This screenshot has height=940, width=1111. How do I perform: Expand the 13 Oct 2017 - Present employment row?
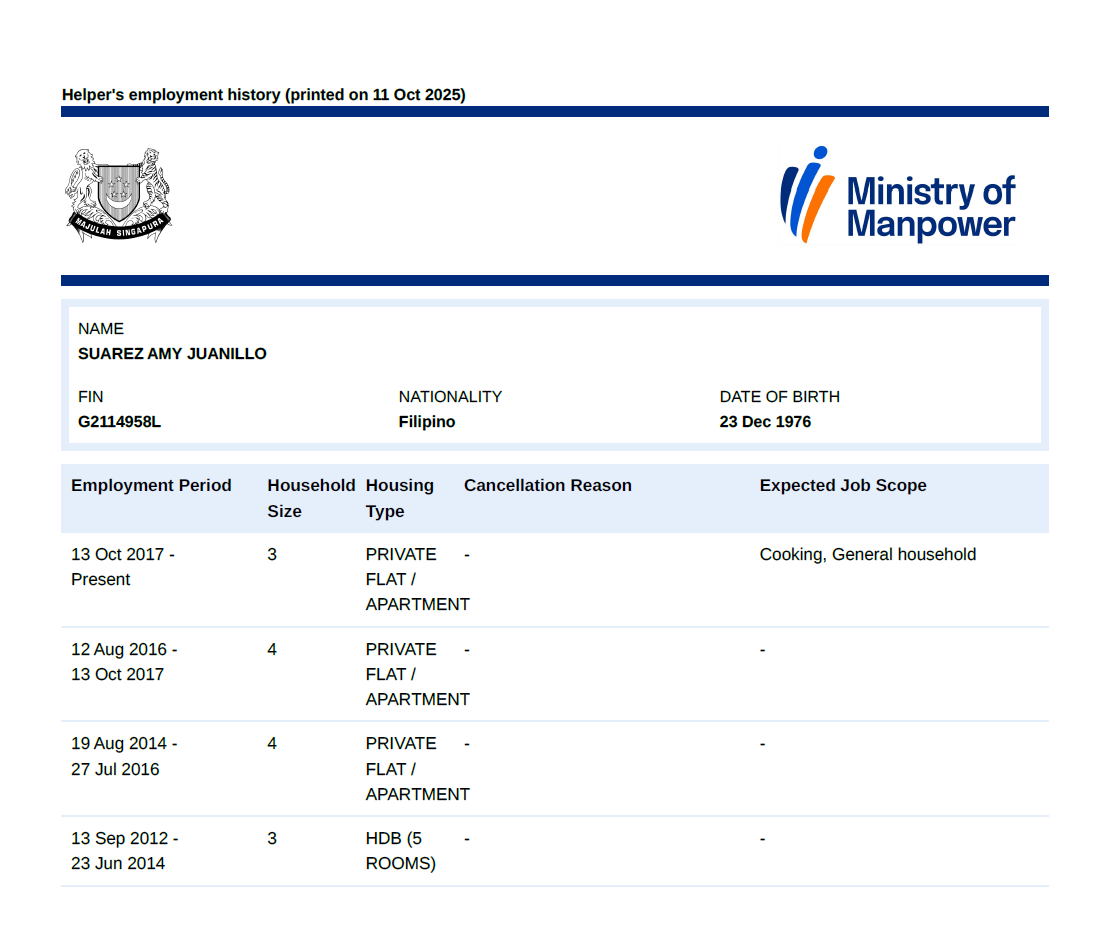click(x=123, y=566)
